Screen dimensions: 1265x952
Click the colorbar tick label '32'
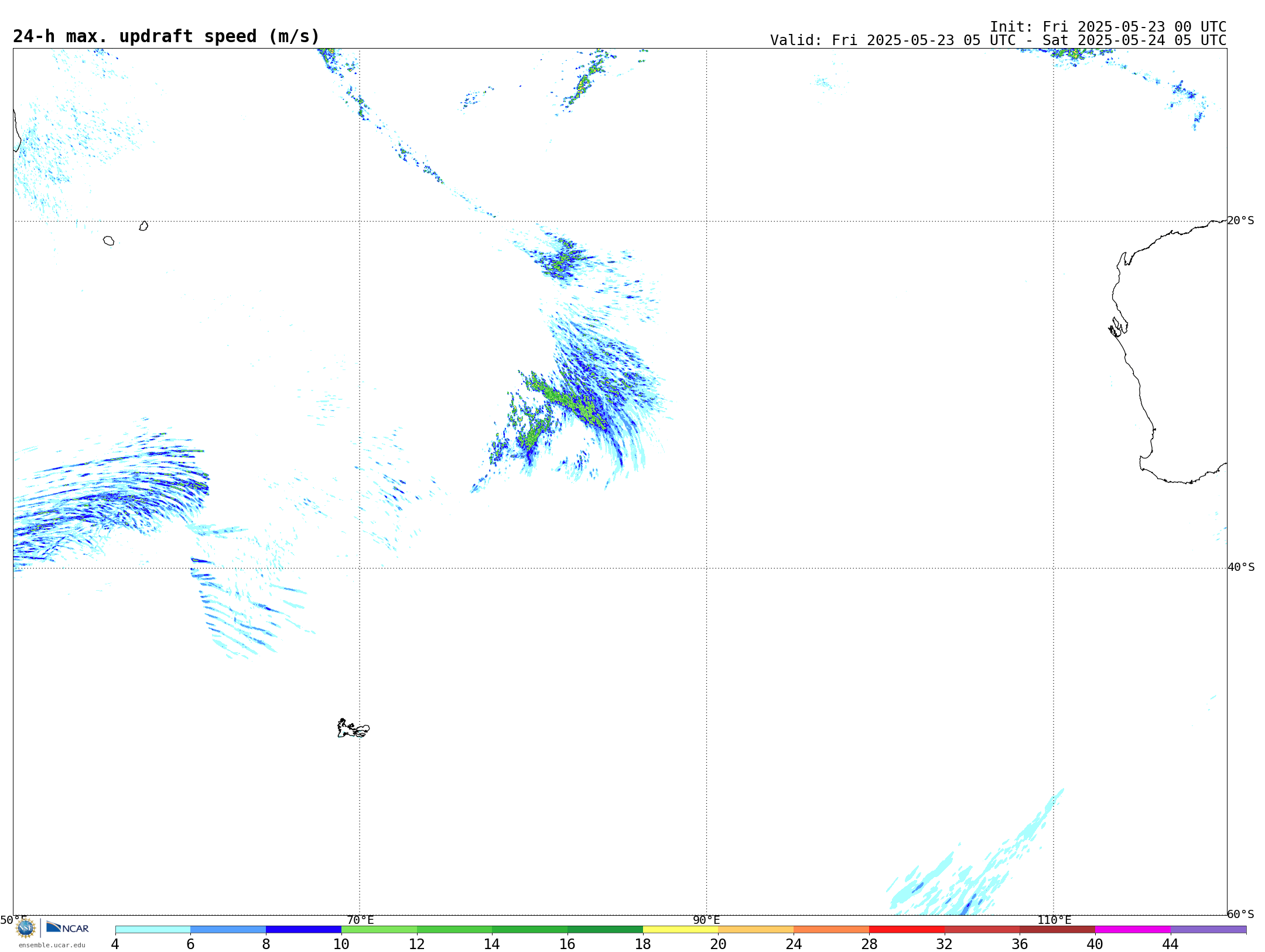coord(945,944)
